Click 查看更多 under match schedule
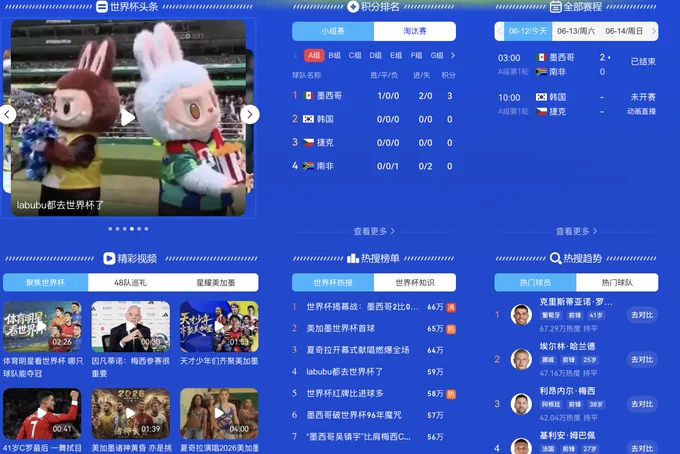This screenshot has width=680, height=454. click(576, 232)
